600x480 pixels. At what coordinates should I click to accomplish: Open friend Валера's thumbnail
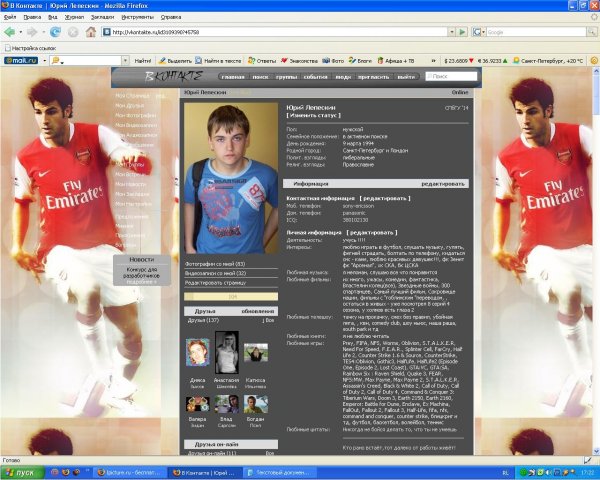(197, 404)
